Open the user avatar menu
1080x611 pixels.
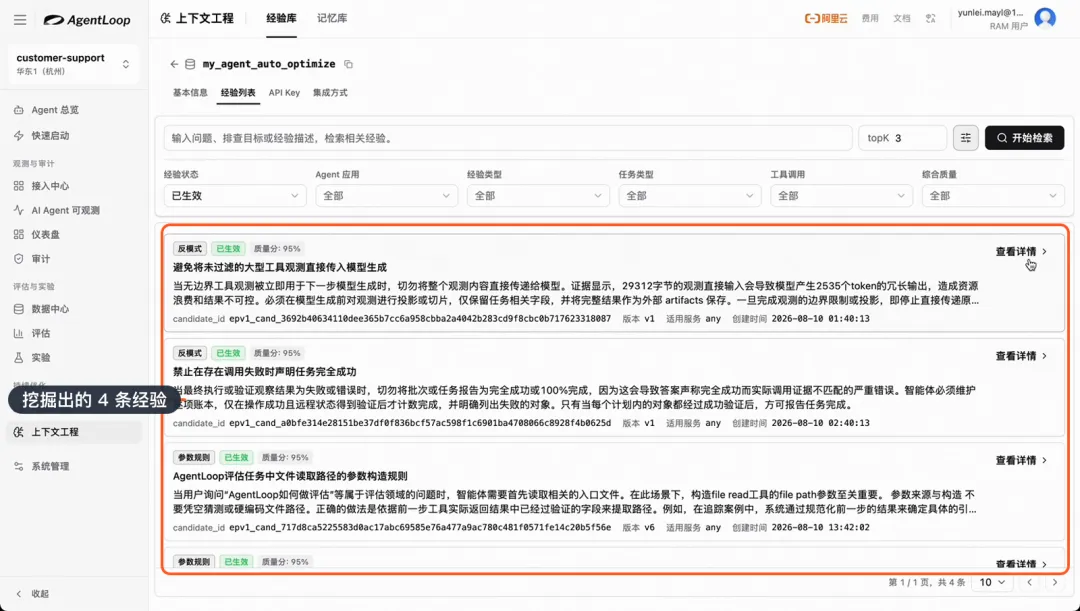click(1045, 19)
